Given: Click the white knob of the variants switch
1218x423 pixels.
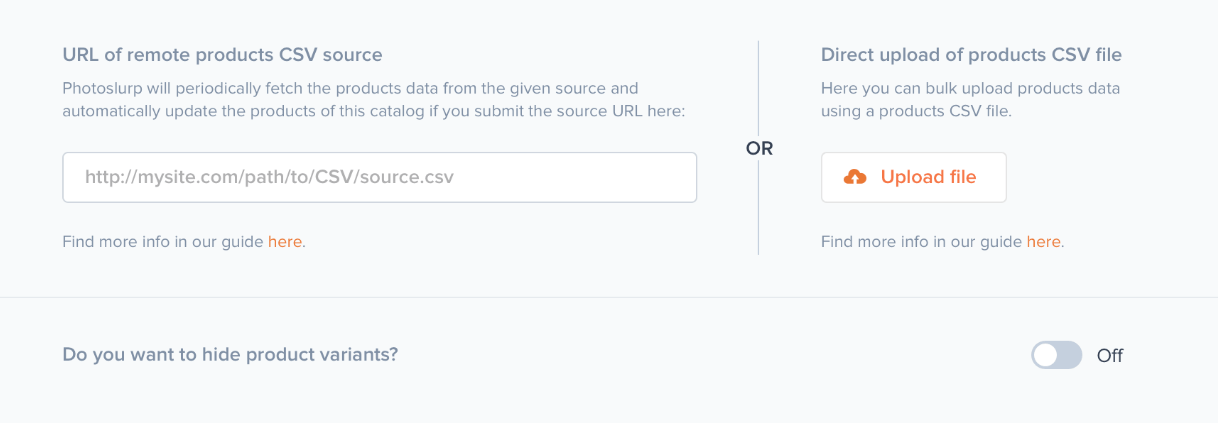Looking at the screenshot, I should coord(1046,355).
